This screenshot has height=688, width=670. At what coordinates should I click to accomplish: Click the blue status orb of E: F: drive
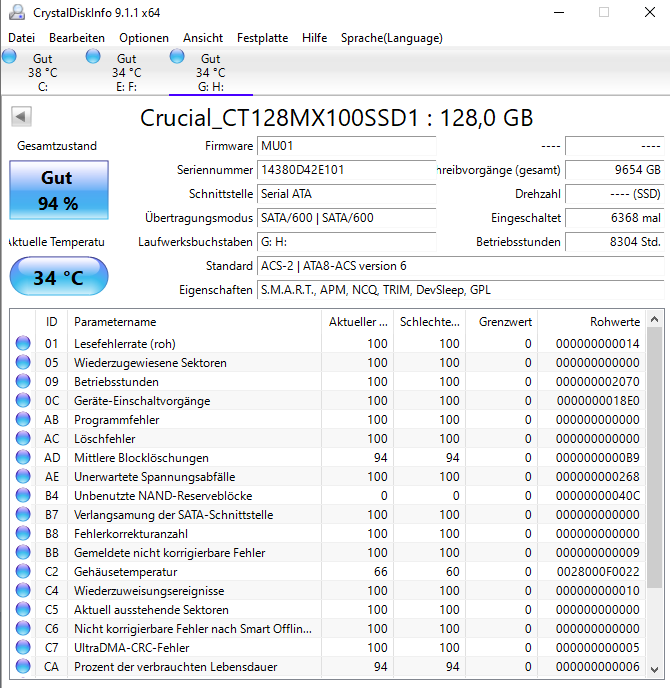click(93, 57)
